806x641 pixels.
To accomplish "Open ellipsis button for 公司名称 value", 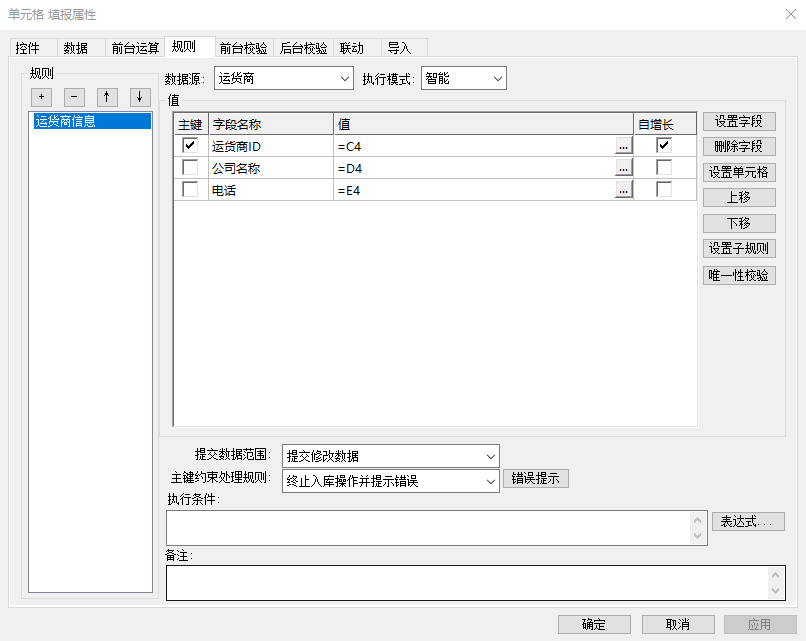I will click(624, 168).
